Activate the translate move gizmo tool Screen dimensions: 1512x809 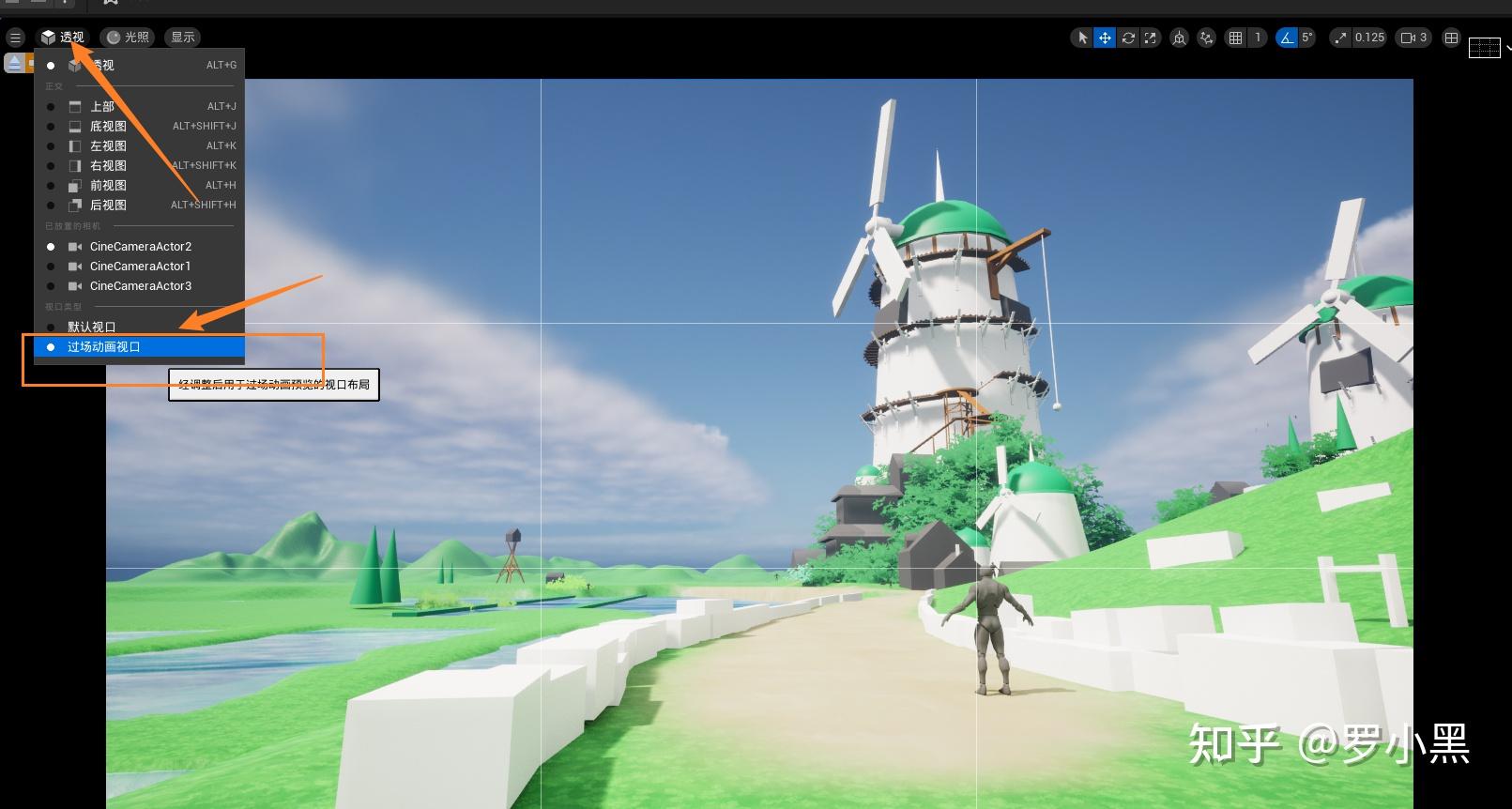coord(1105,38)
